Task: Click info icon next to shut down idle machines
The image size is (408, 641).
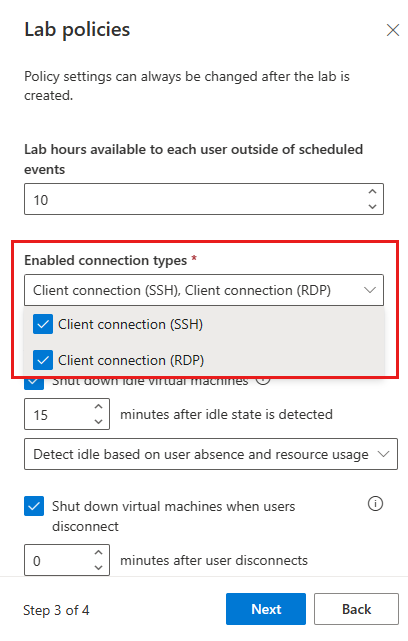Action: tap(263, 381)
